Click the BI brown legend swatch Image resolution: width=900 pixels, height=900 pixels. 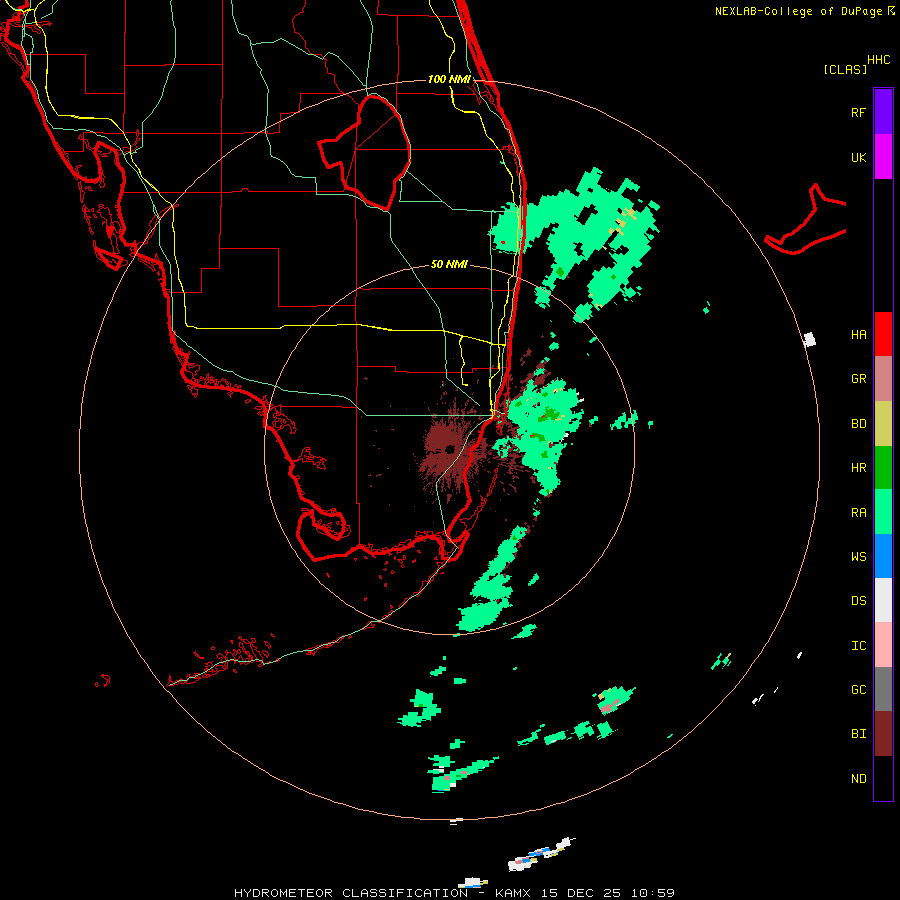[883, 734]
